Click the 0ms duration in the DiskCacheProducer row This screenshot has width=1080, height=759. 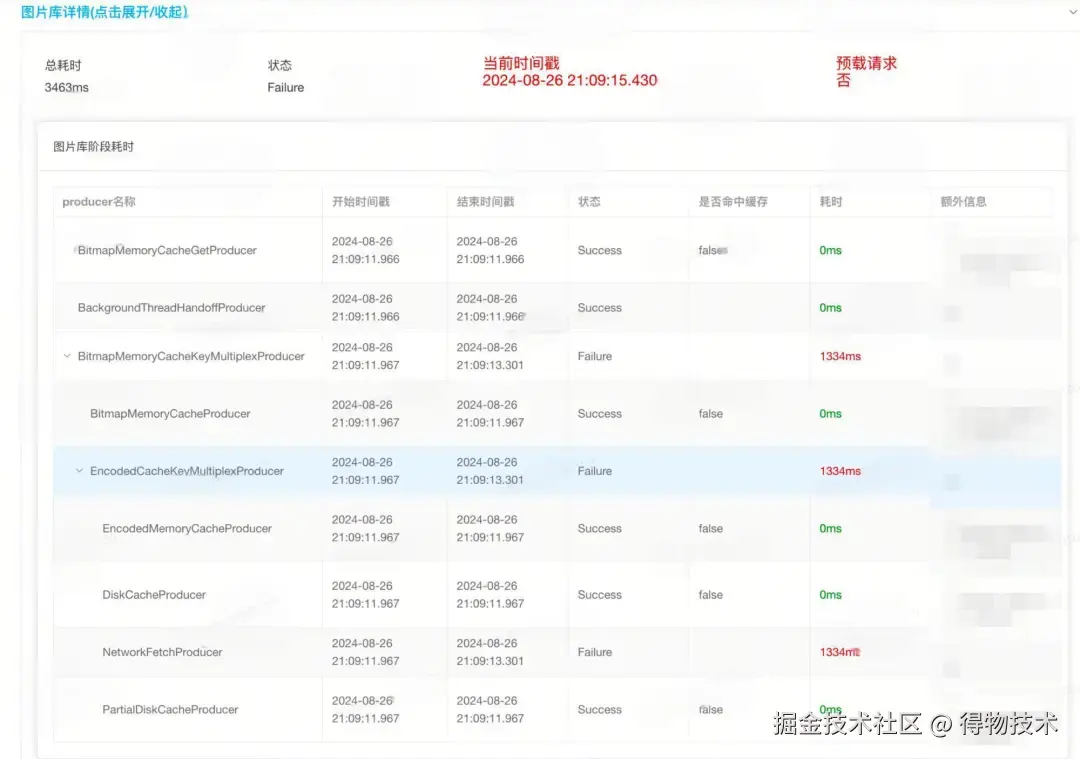click(x=830, y=595)
